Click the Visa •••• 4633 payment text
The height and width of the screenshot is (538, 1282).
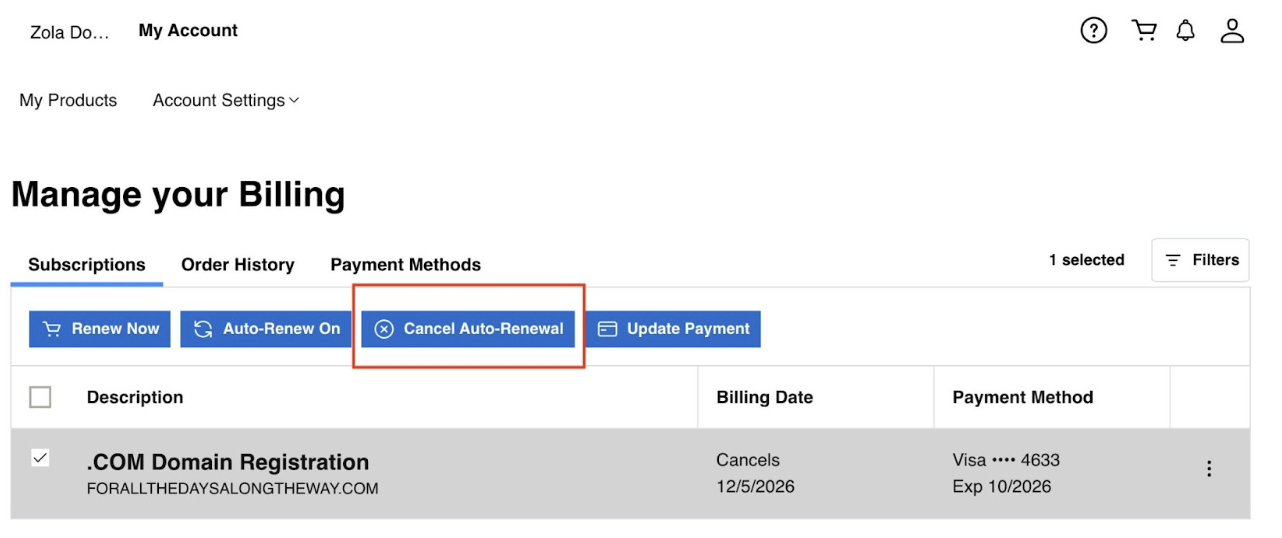pyautogui.click(x=1006, y=460)
